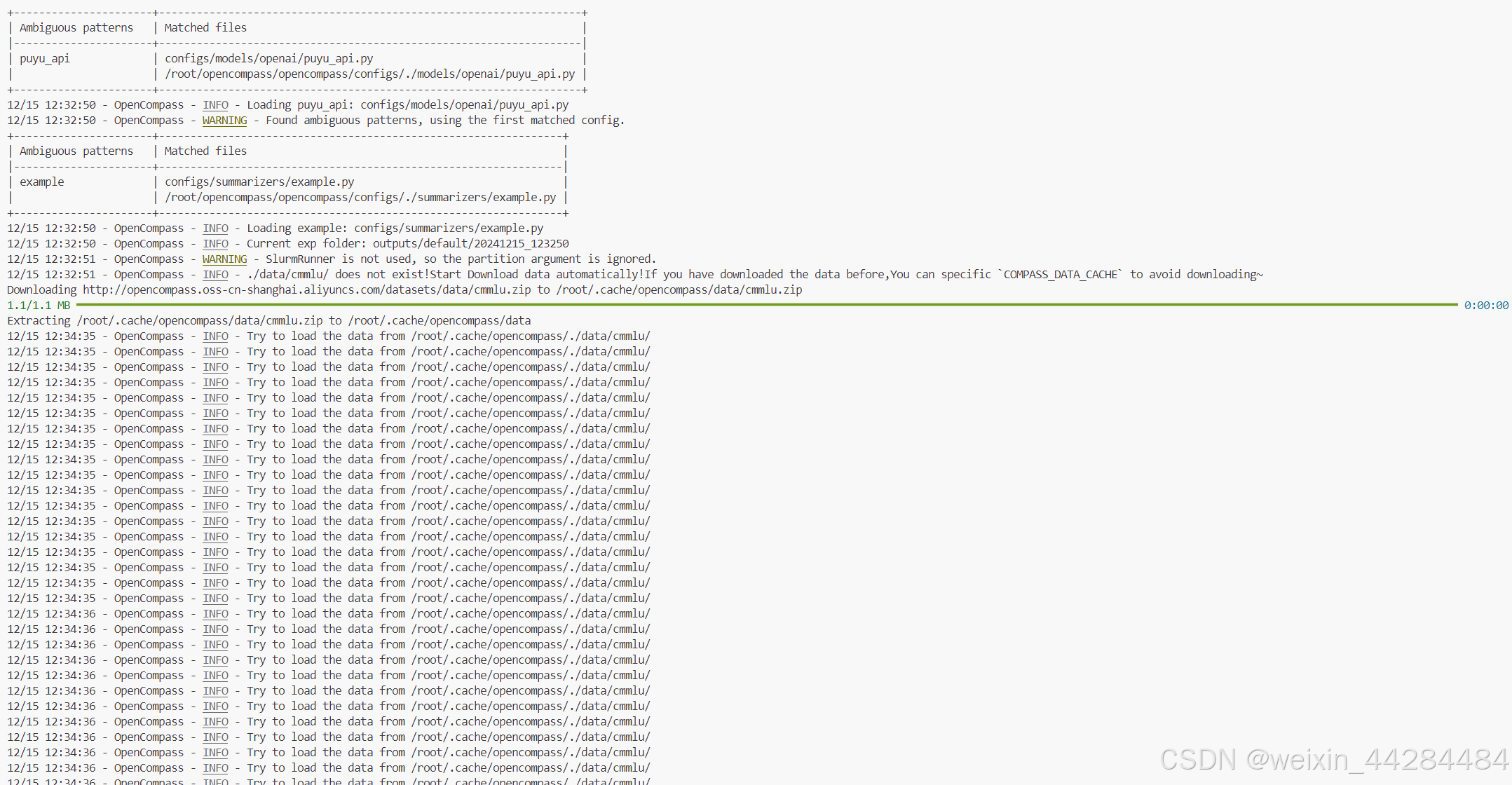Click 'example' cell in second patterns table

pyautogui.click(x=41, y=182)
